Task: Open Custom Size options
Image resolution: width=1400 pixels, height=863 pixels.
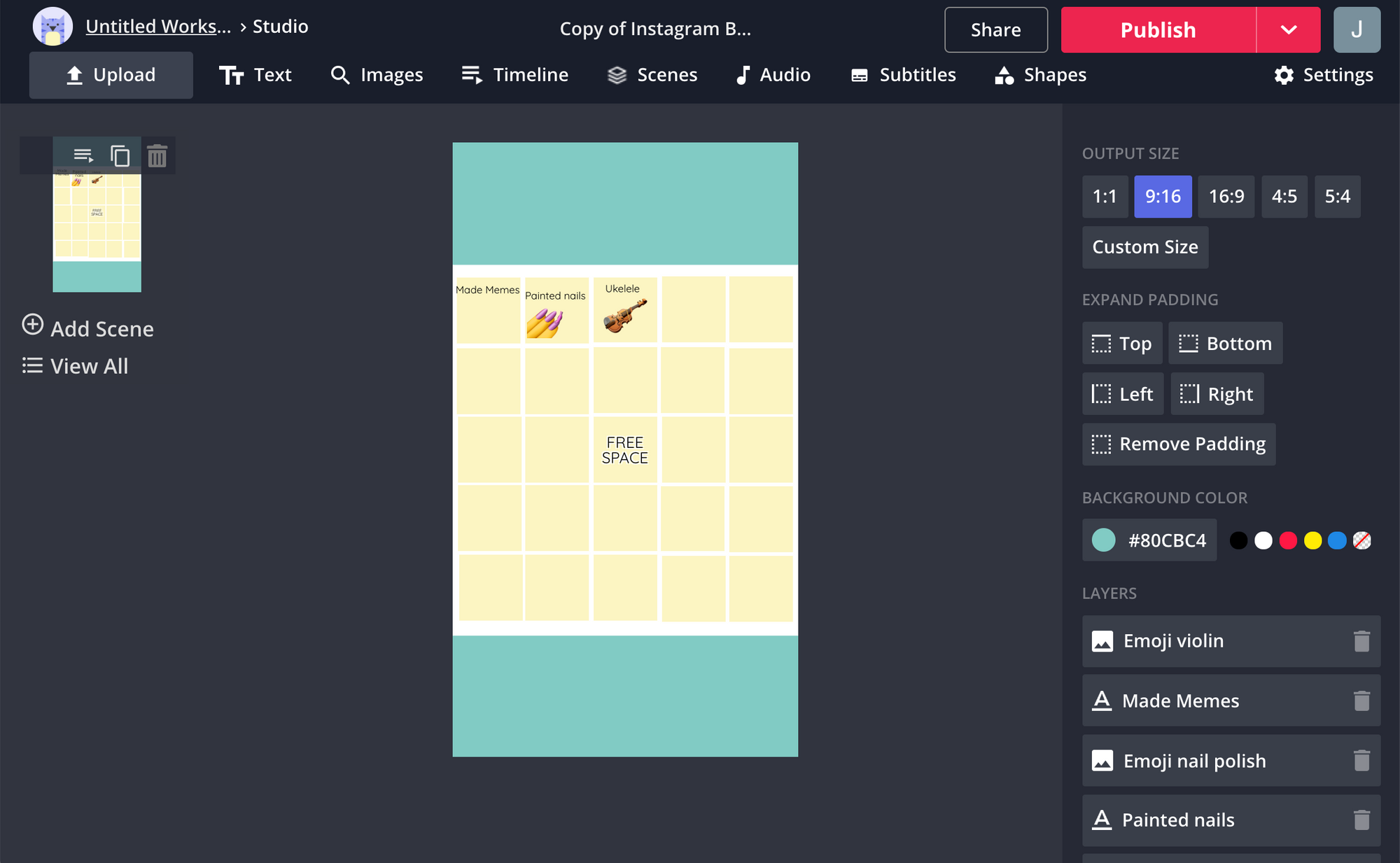Action: point(1144,247)
